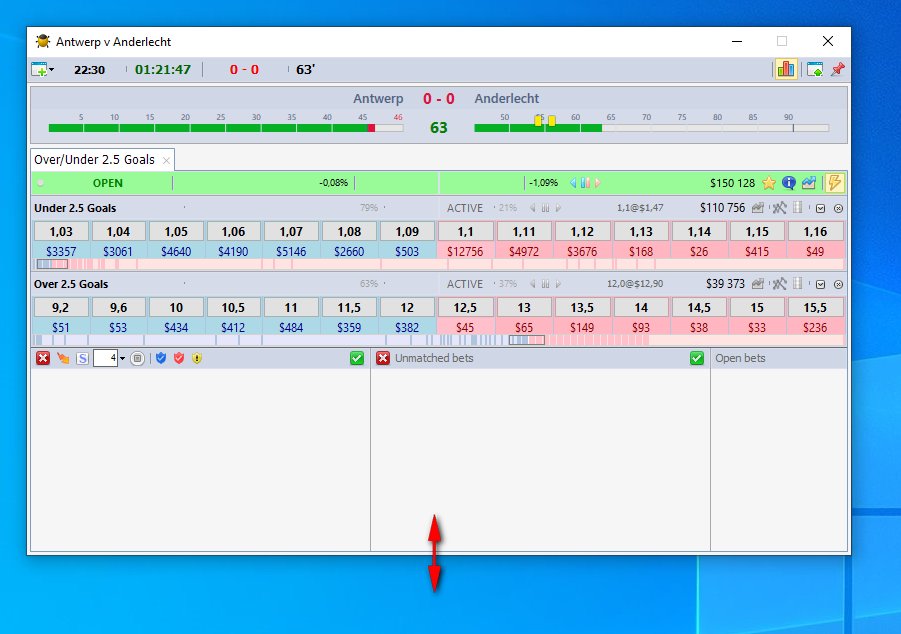Click Under 2.5 Goals price 1,03

pos(61,232)
